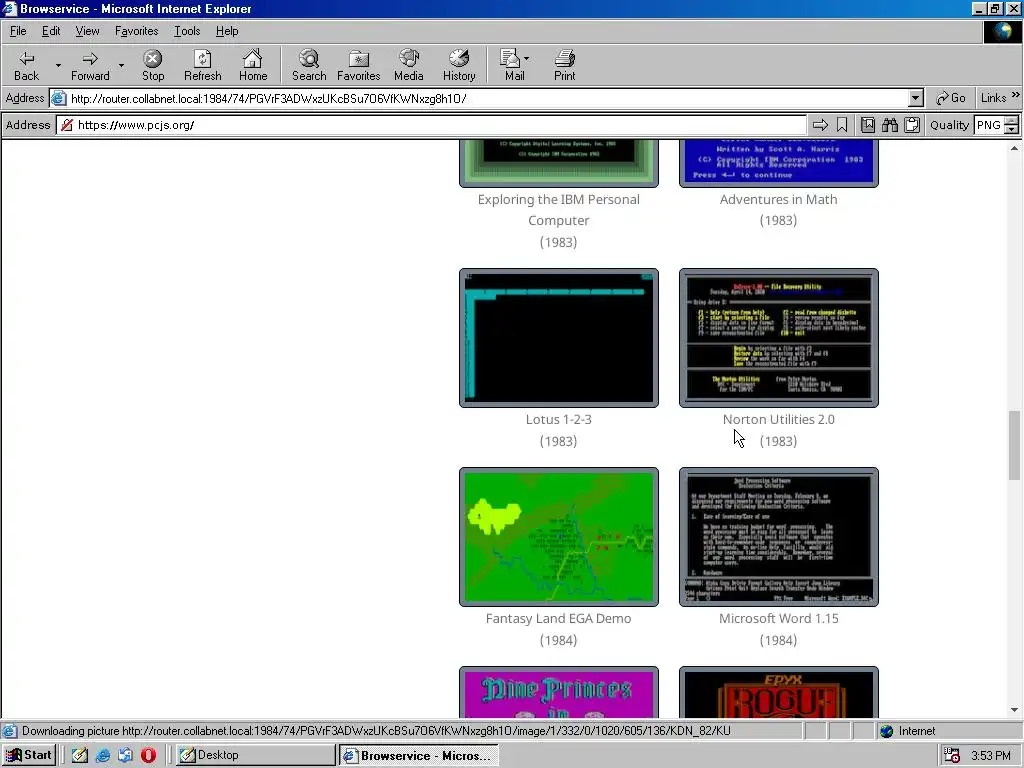Open the Norton Utilities 2.0 link
Screen dimensions: 1024x768
[x=778, y=419]
